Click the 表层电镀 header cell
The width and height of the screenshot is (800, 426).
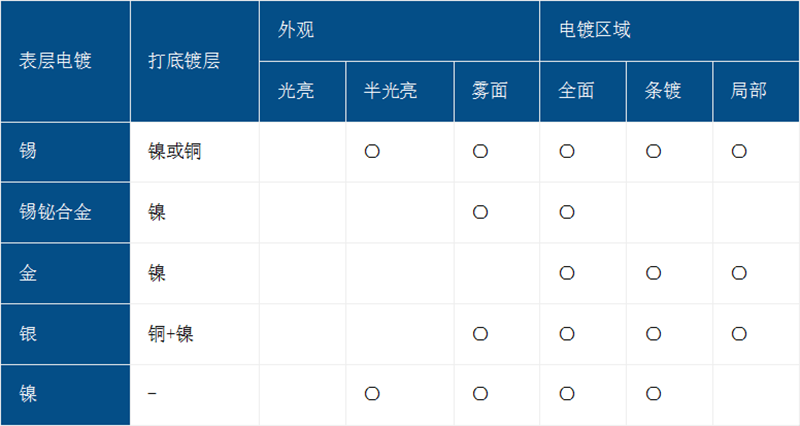click(x=56, y=60)
